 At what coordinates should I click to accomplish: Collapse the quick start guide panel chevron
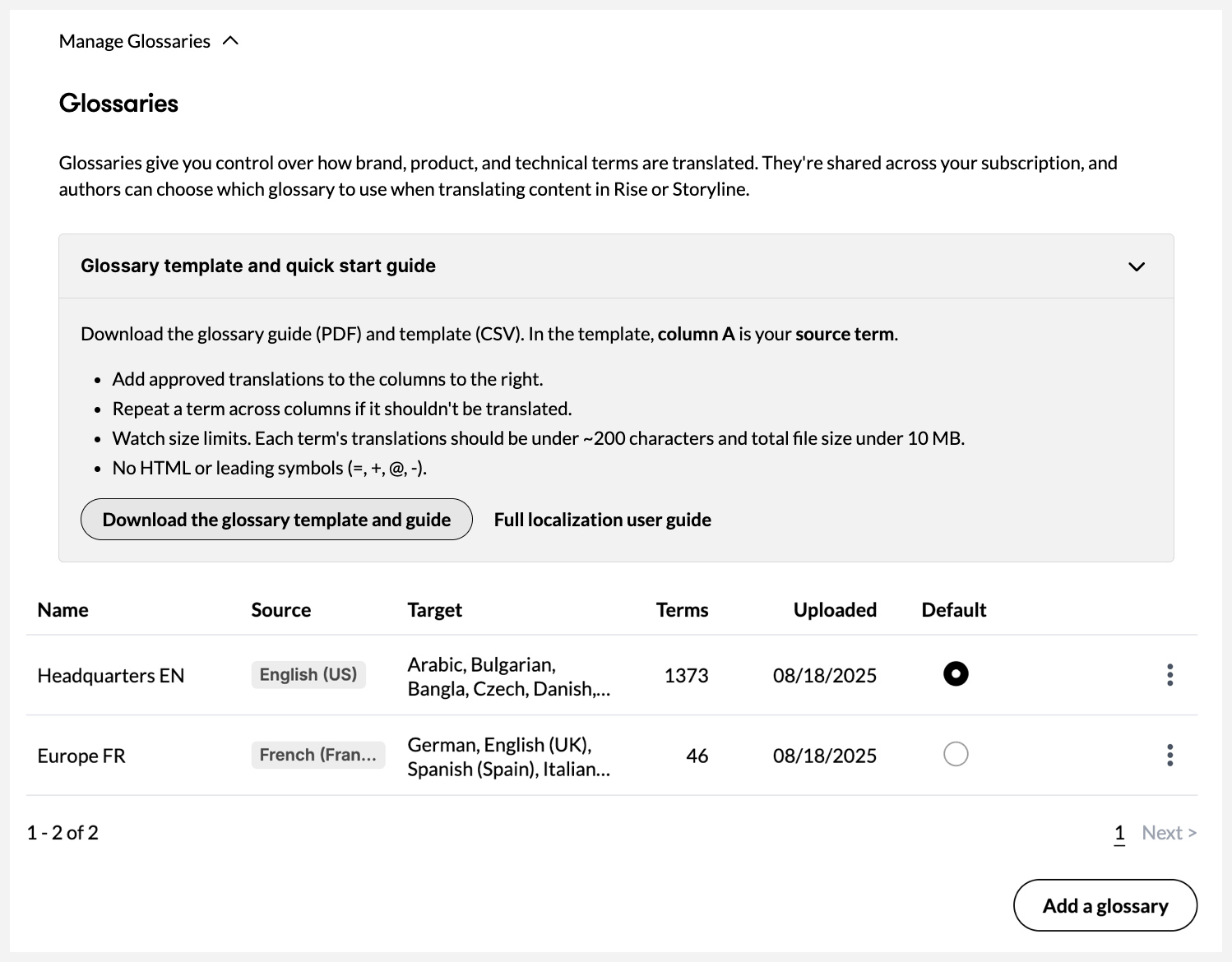pyautogui.click(x=1136, y=266)
